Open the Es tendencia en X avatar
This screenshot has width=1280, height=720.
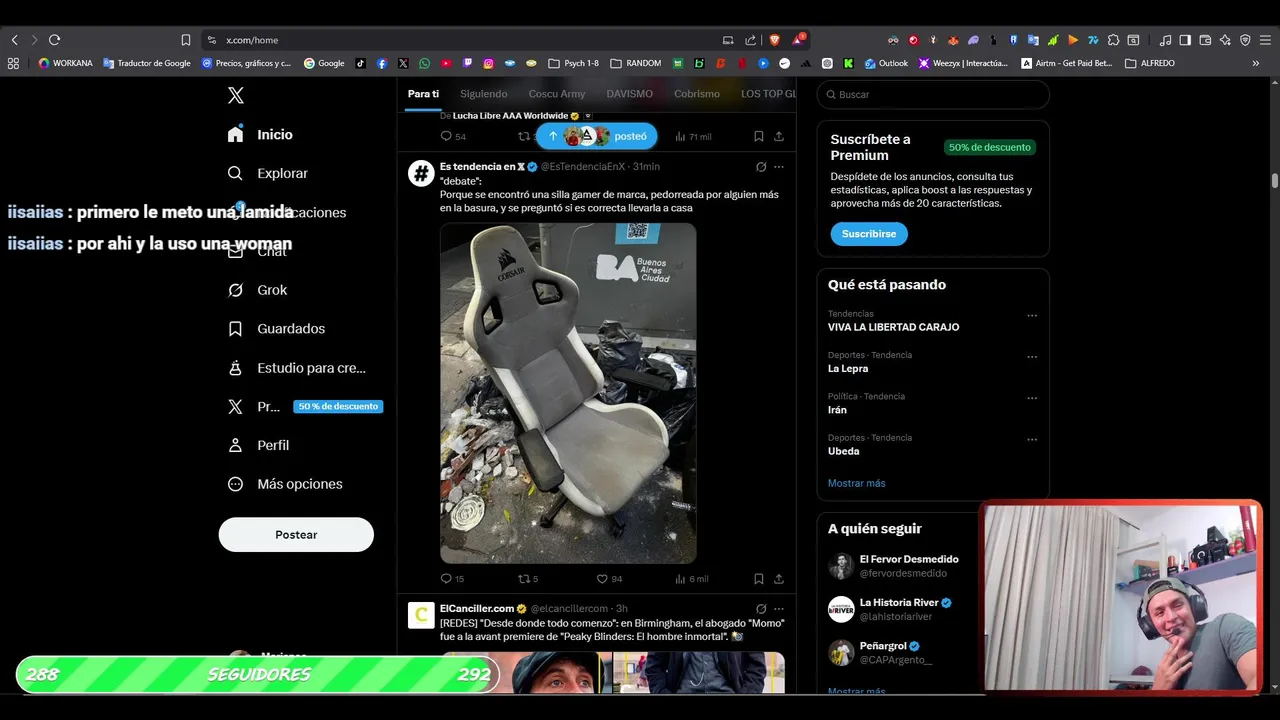[421, 173]
